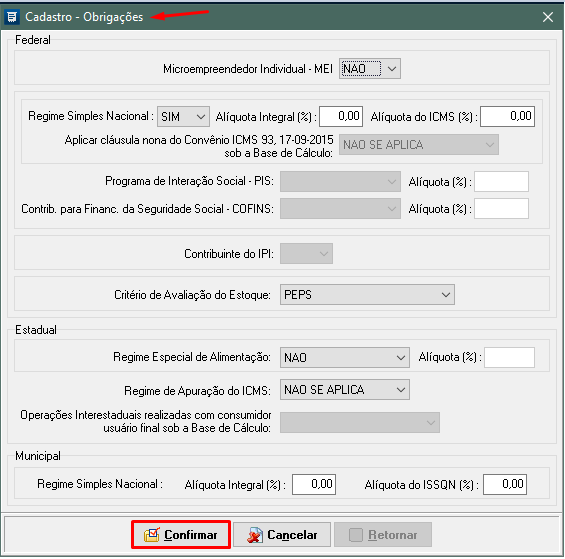The image size is (565, 559).
Task: Click the Confirmar button icon
Action: coord(152,535)
